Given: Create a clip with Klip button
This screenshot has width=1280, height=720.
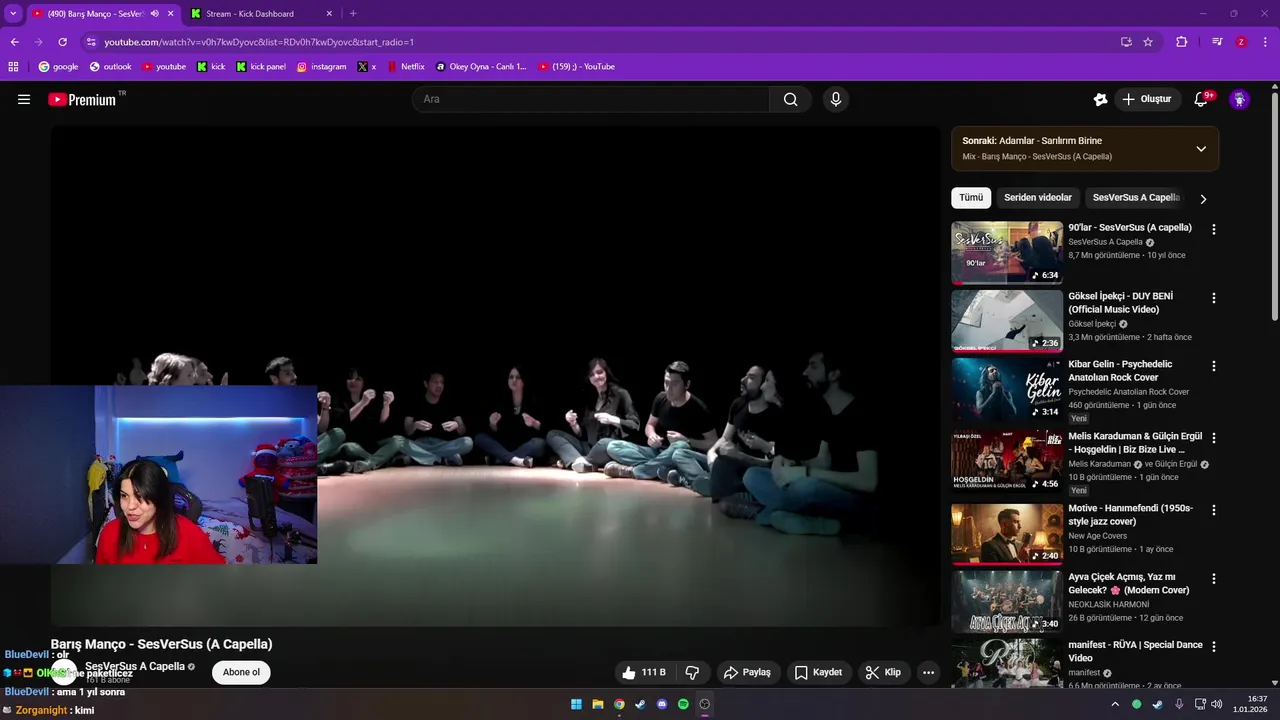Looking at the screenshot, I should pos(883,672).
